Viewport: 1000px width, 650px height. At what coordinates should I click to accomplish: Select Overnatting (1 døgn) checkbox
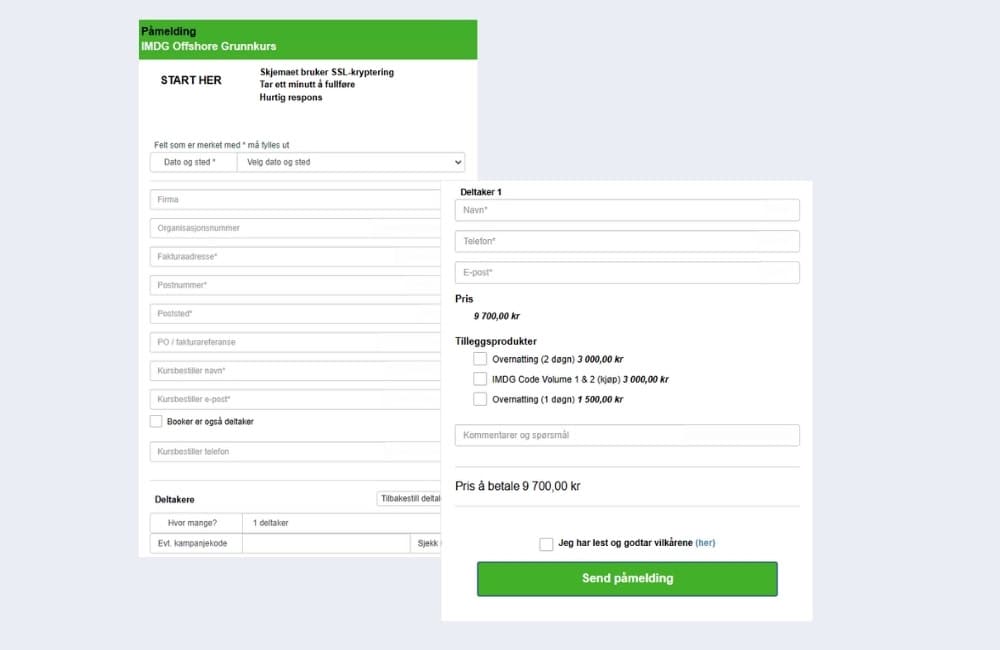tap(480, 399)
